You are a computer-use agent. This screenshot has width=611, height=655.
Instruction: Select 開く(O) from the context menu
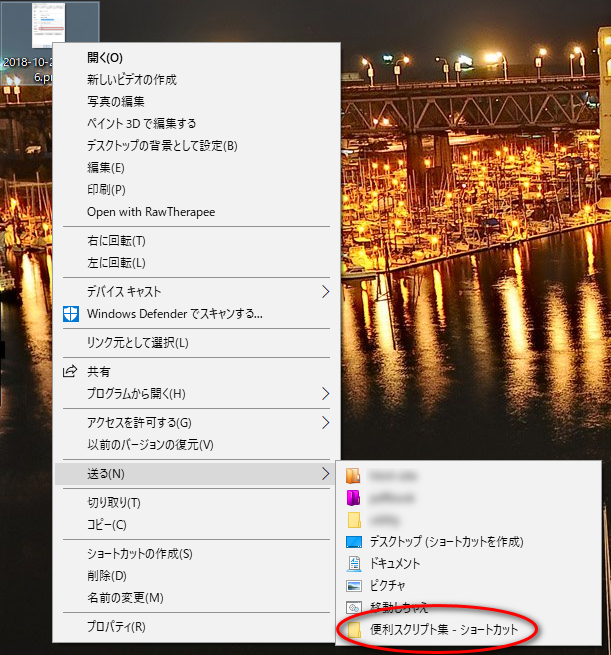tap(105, 58)
